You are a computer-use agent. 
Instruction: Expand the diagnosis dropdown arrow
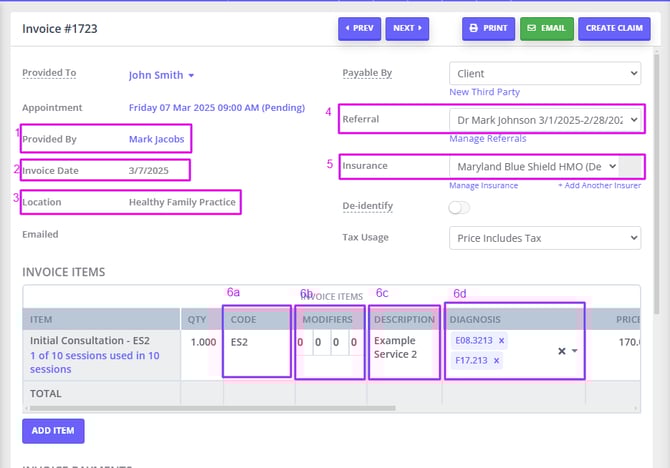pyautogui.click(x=575, y=351)
